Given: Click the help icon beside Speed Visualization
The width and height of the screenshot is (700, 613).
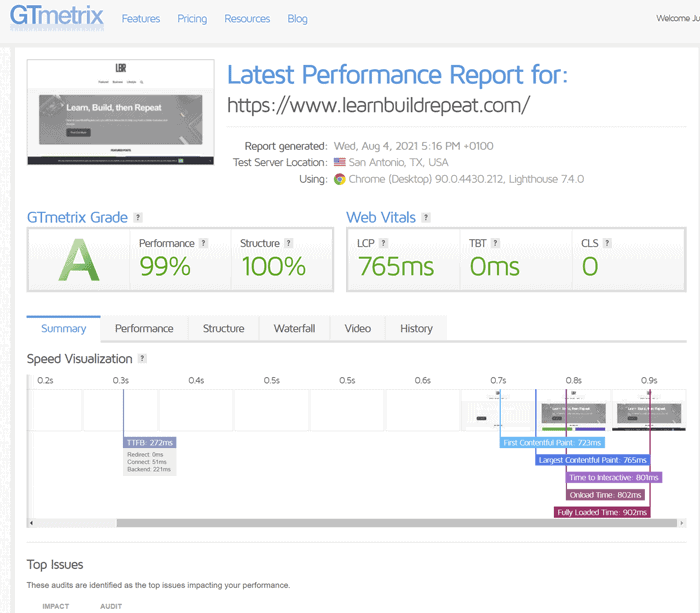Looking at the screenshot, I should click(142, 359).
